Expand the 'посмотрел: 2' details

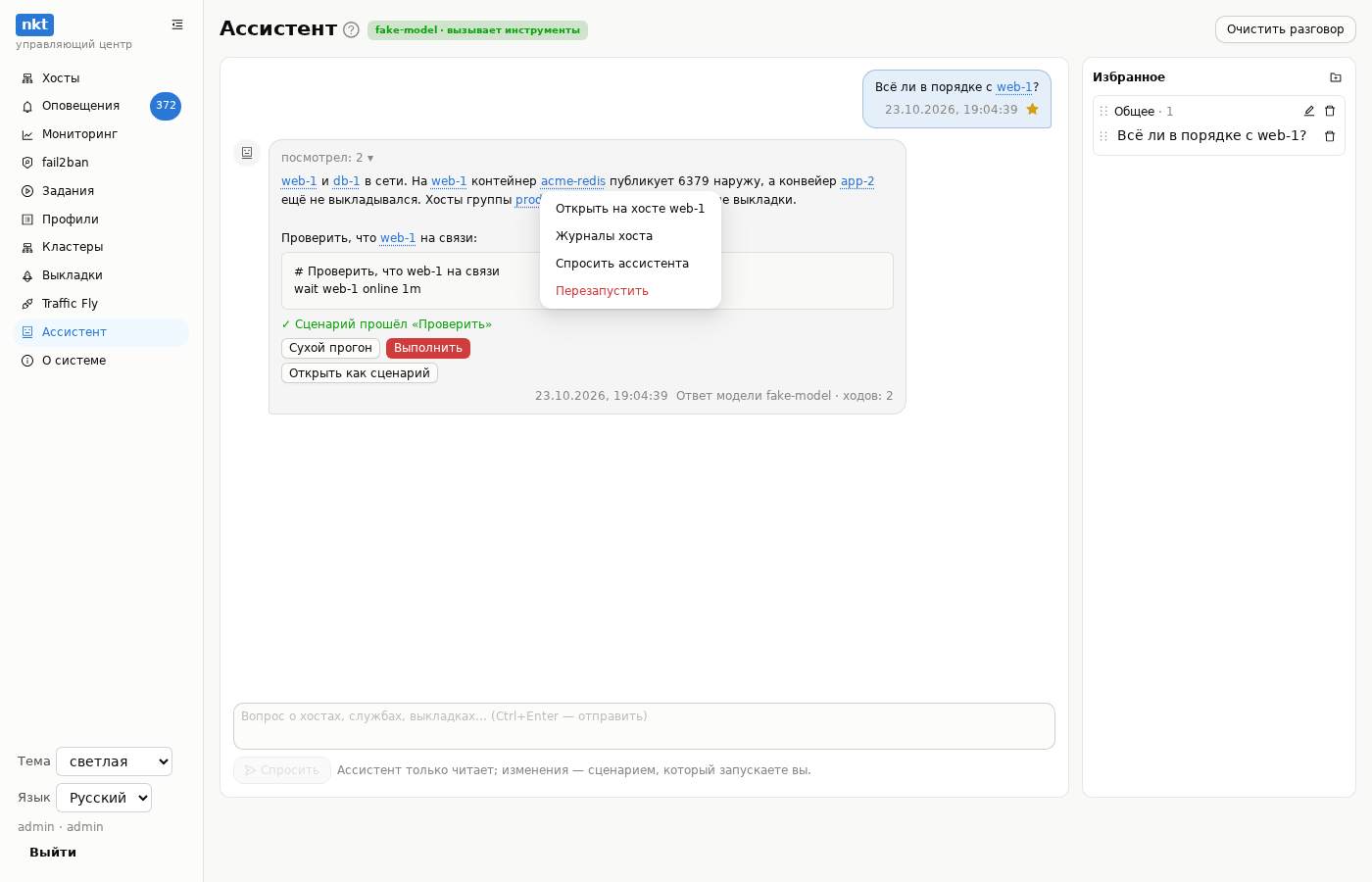[327, 158]
